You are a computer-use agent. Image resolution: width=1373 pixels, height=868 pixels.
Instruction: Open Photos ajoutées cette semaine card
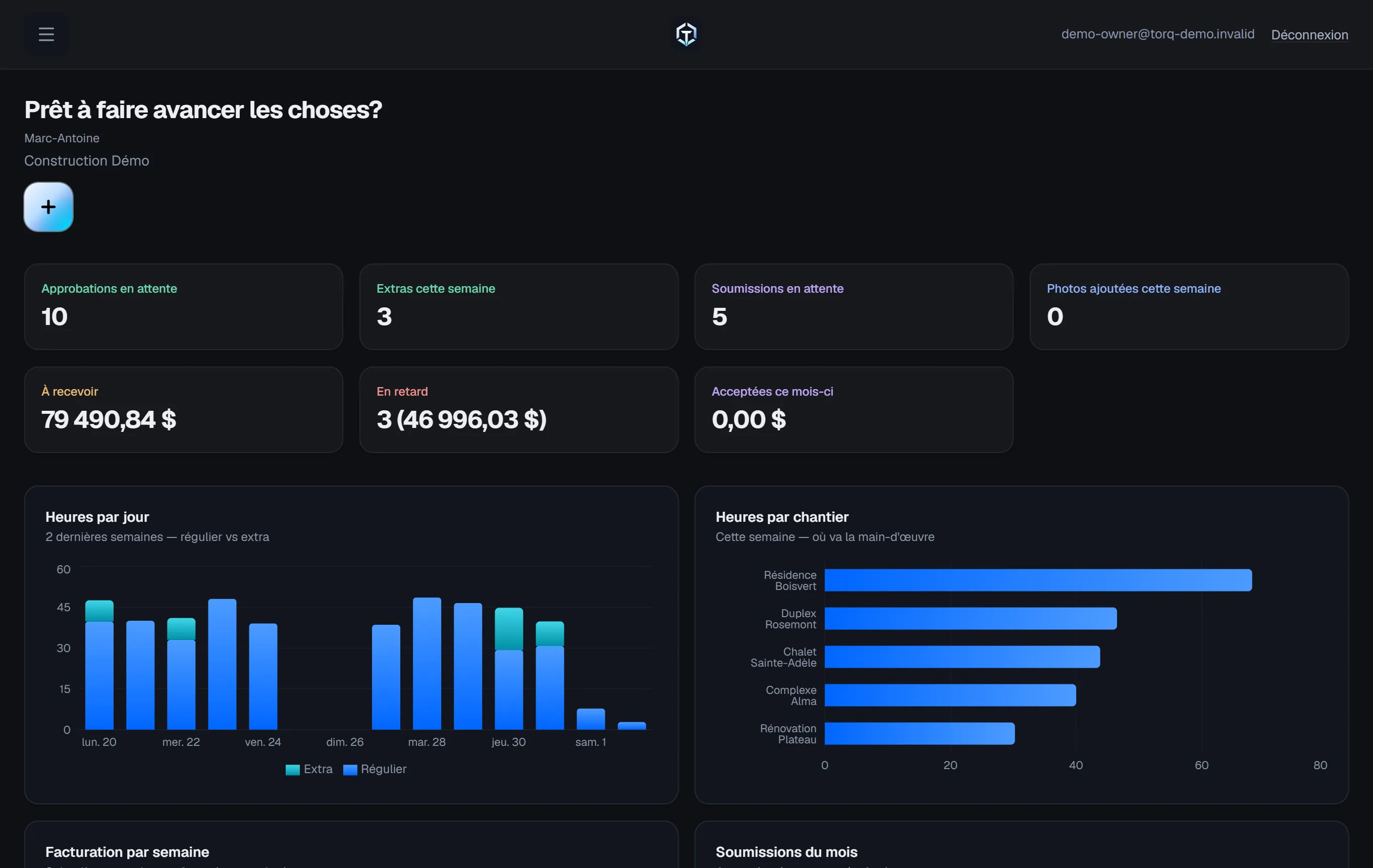1189,307
